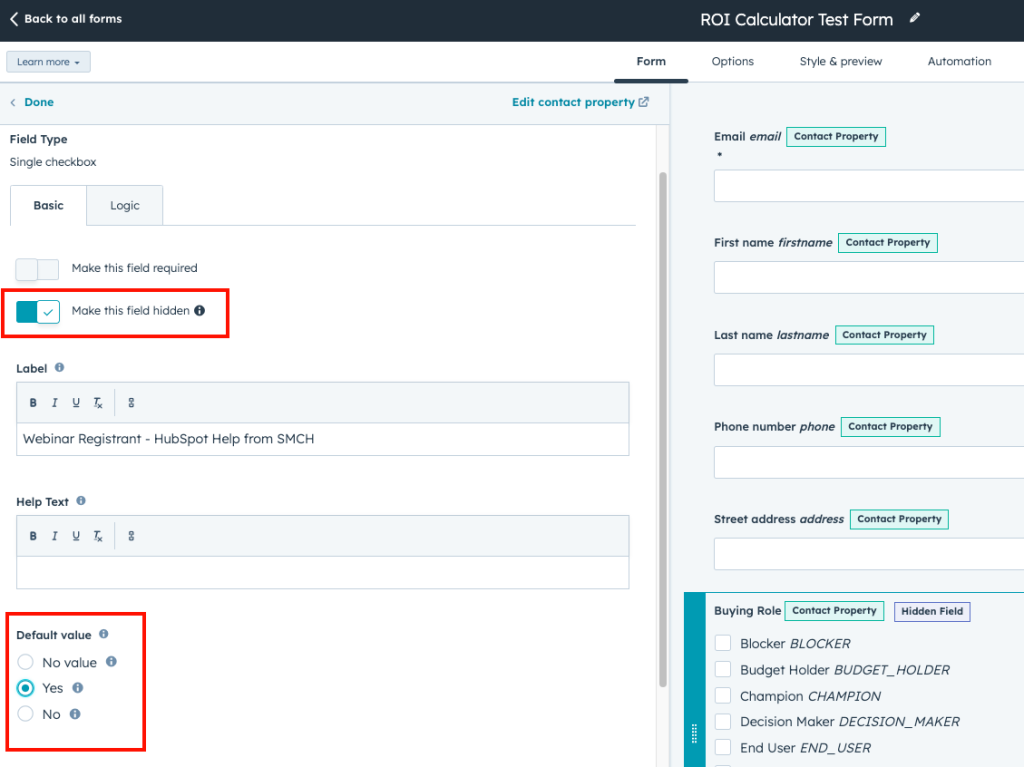Click the Last name input in preview
Screen dimensions: 1024x767
pyautogui.click(x=869, y=370)
